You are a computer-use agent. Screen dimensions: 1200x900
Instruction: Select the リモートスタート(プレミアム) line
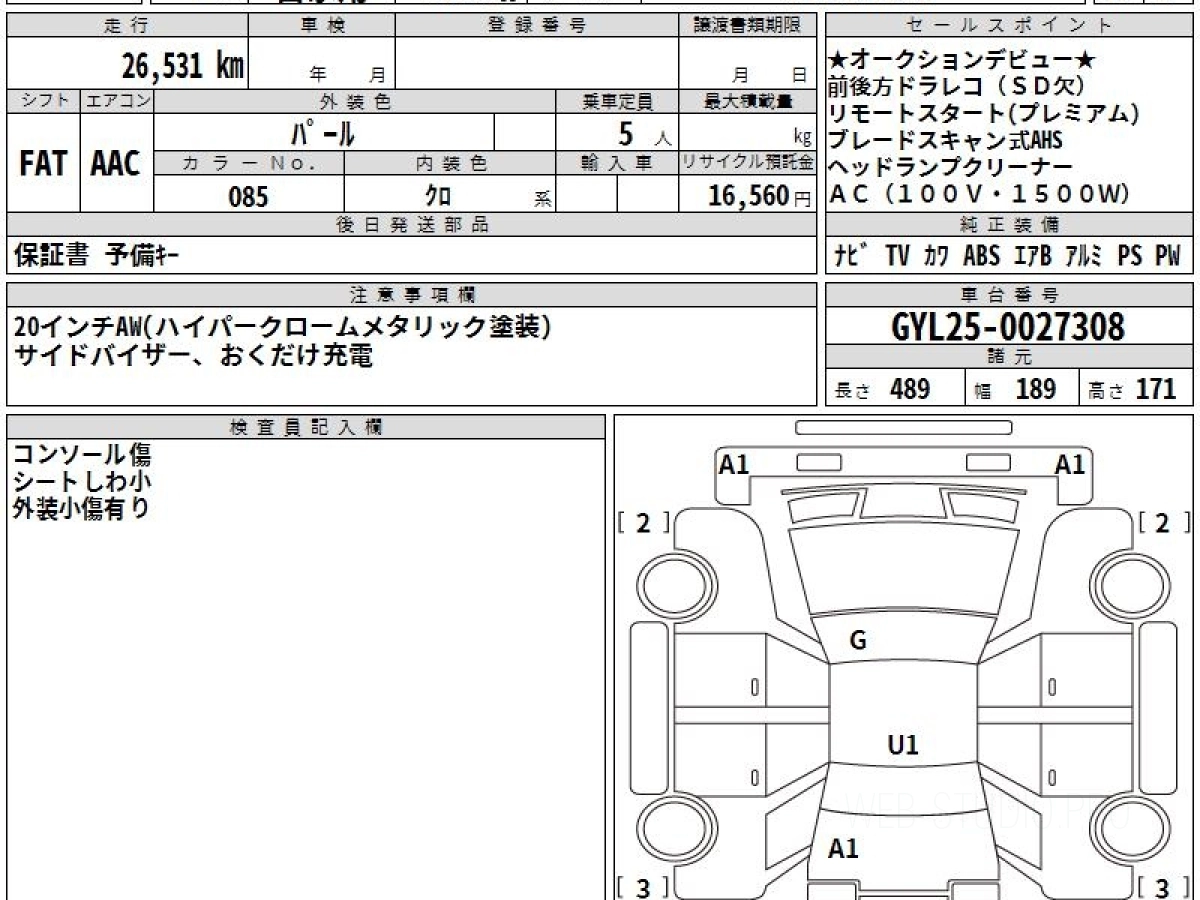[x=984, y=113]
